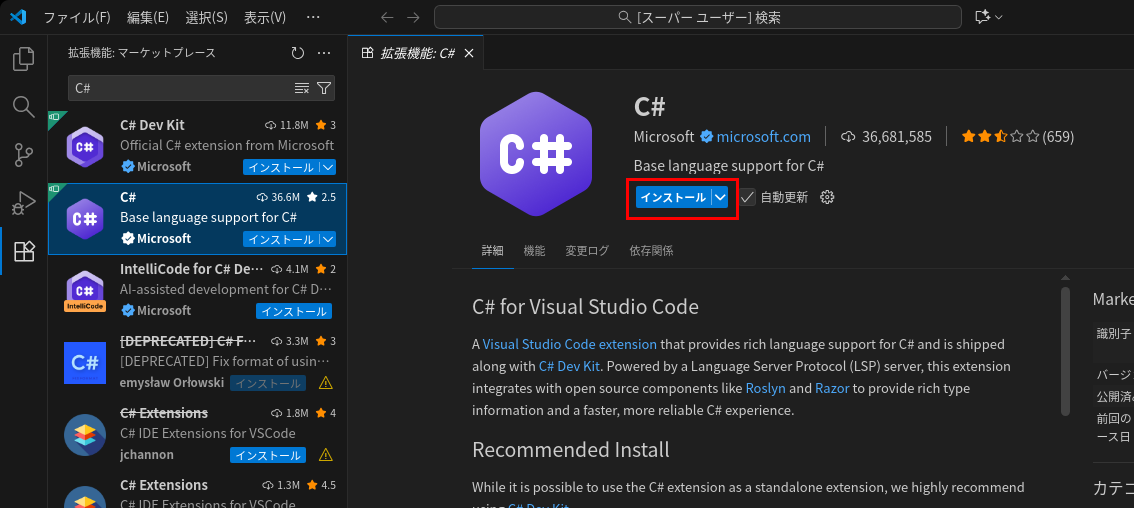Image resolution: width=1134 pixels, height=508 pixels.
Task: Open extension filter funnel icon
Action: [324, 88]
